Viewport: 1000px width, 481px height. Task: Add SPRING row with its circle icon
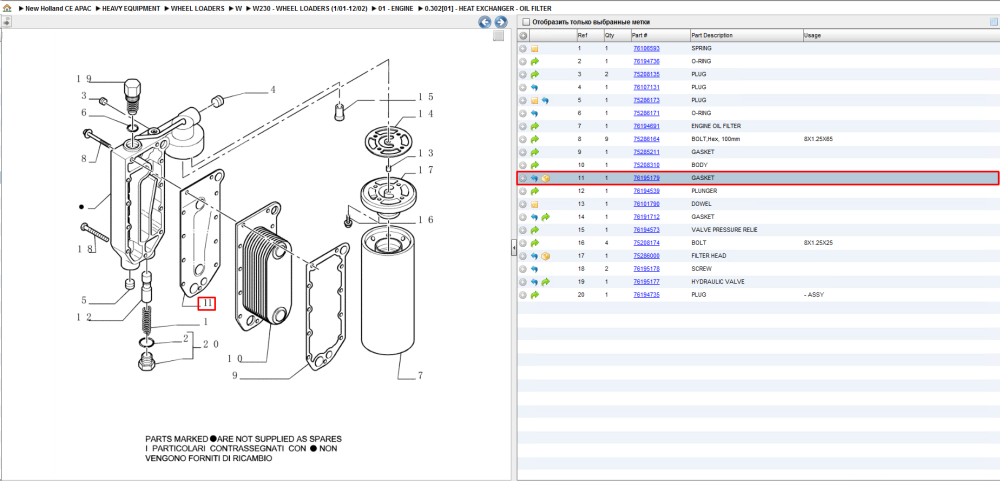(523, 48)
